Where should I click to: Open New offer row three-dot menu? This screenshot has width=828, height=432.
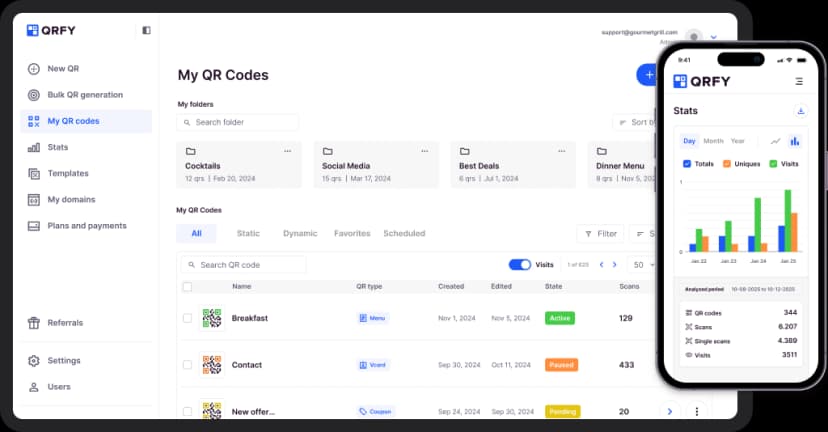[x=697, y=411]
